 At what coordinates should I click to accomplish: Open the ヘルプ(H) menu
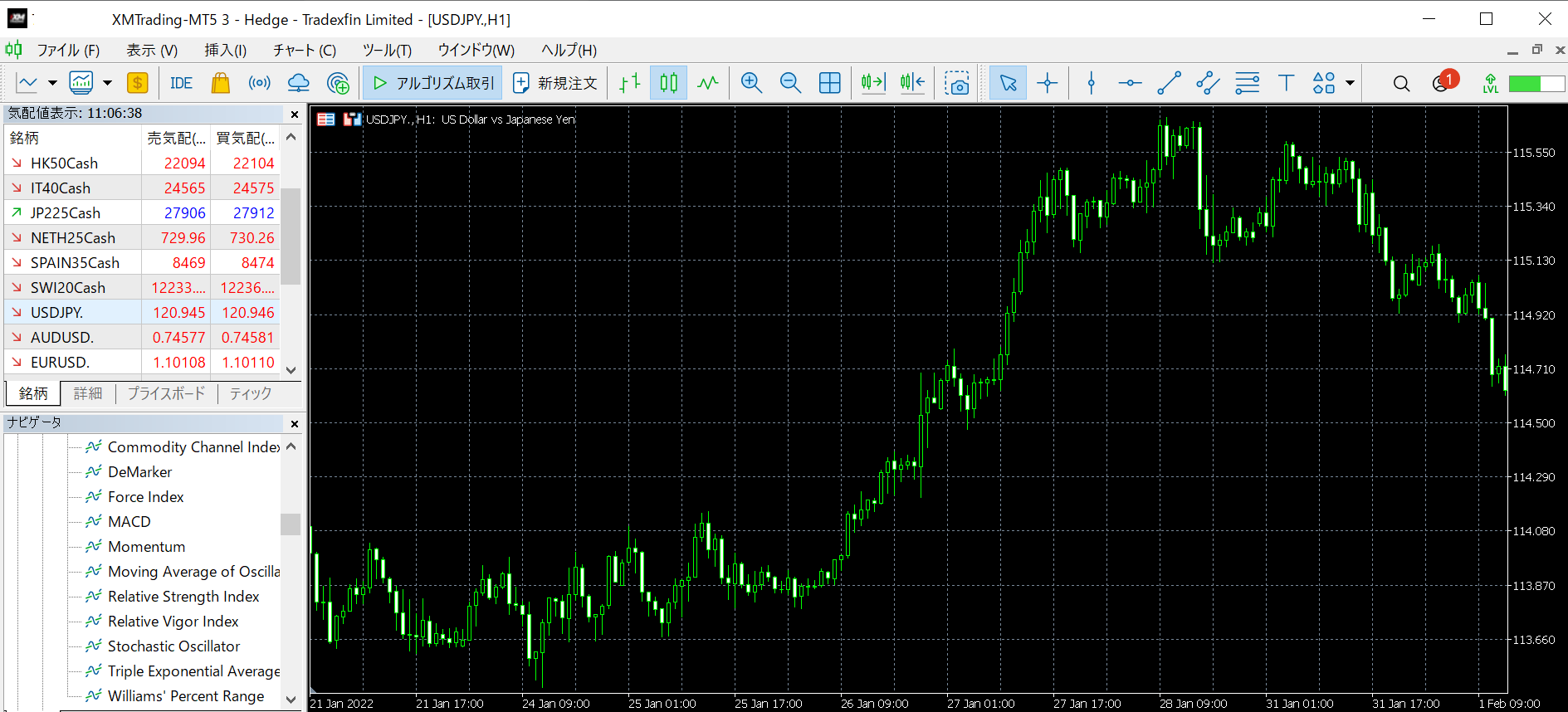click(569, 50)
